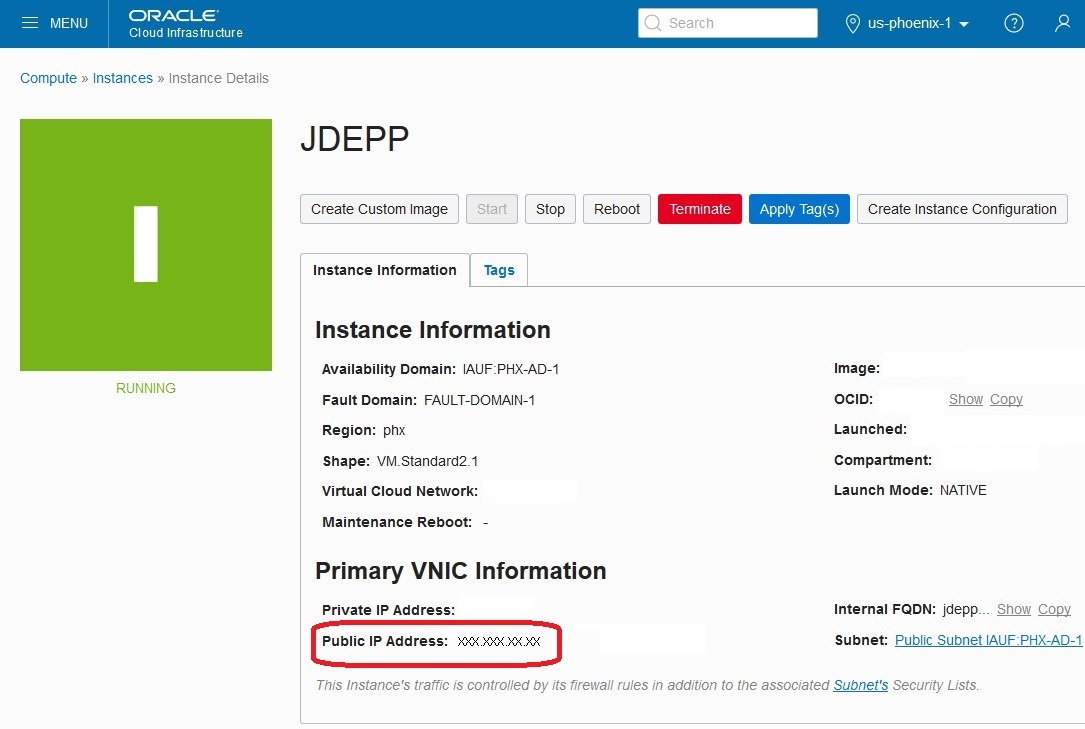Show the OCID value
Viewport: 1085px width, 729px height.
[966, 399]
